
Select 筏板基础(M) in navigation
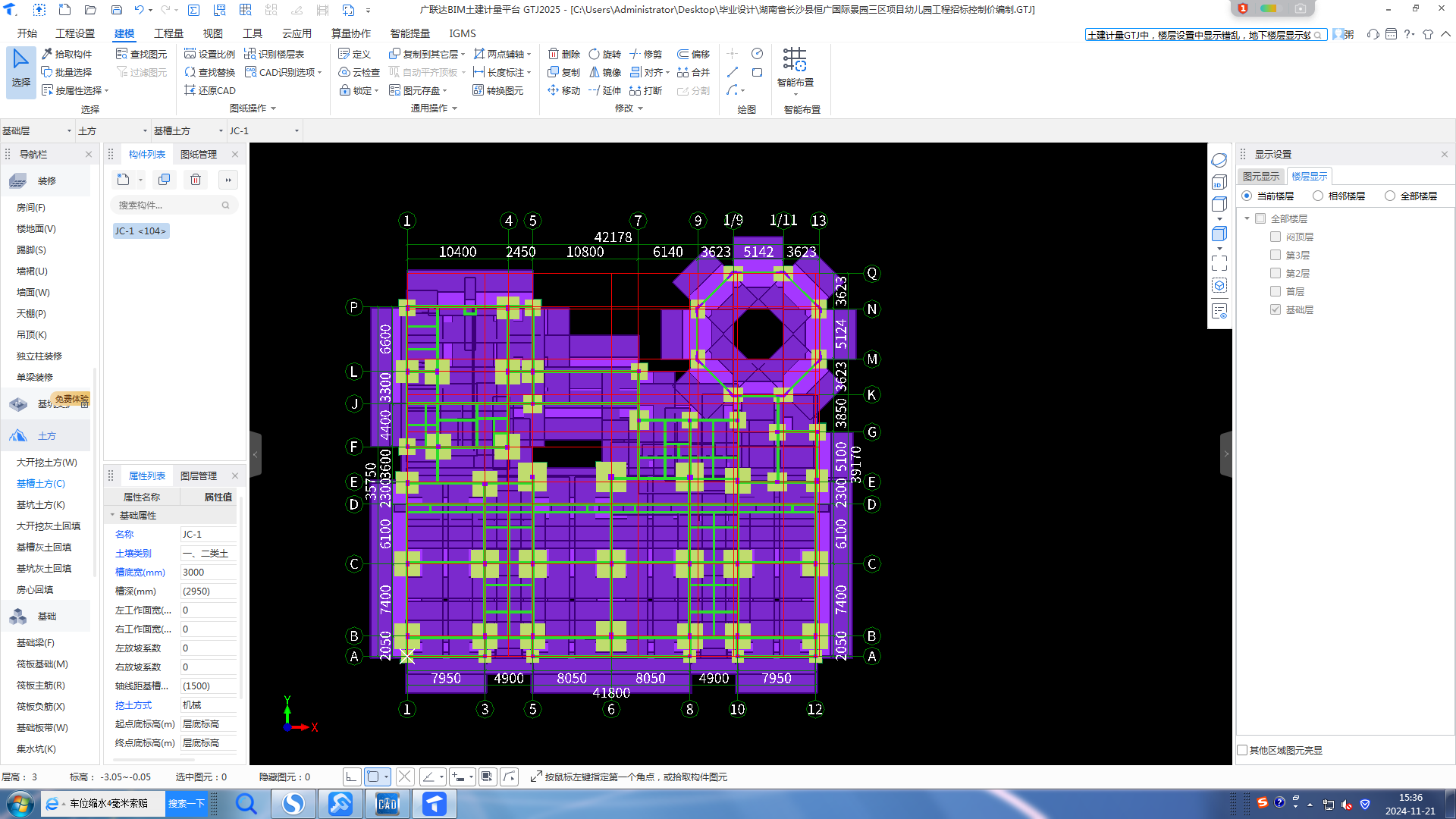point(42,664)
